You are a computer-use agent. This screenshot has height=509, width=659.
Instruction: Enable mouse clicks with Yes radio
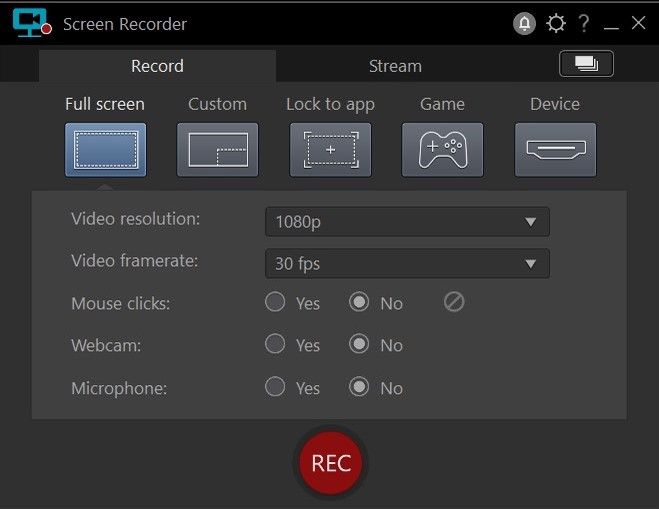tap(275, 302)
